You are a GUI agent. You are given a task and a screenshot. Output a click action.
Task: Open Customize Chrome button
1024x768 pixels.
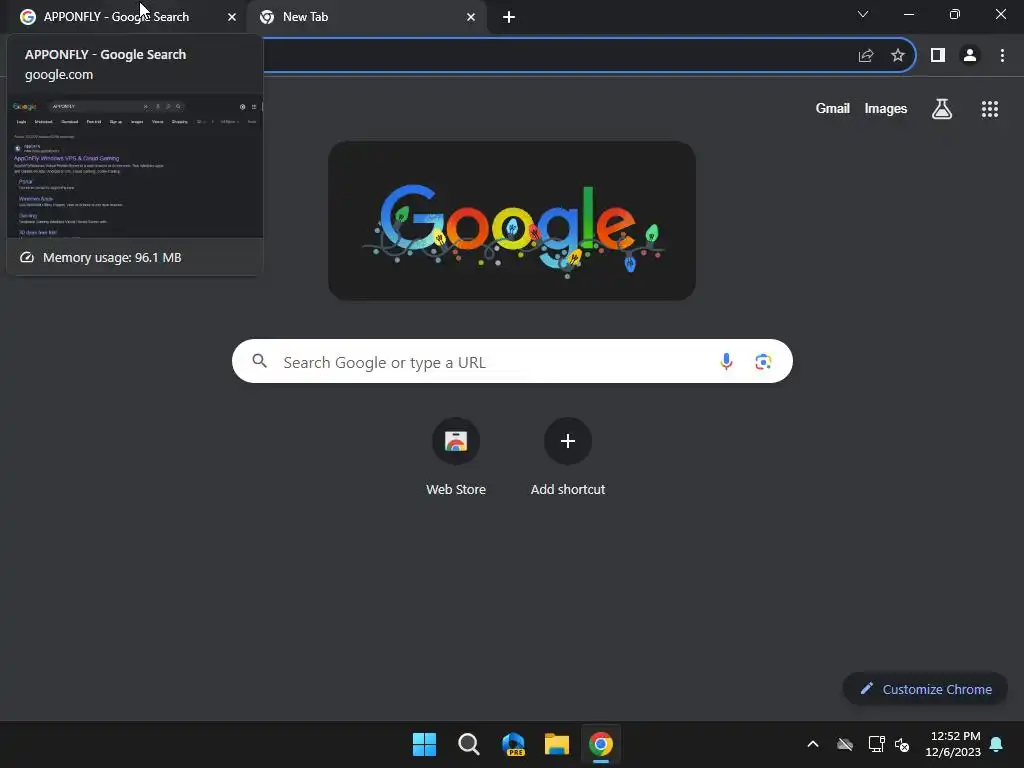[x=925, y=689]
